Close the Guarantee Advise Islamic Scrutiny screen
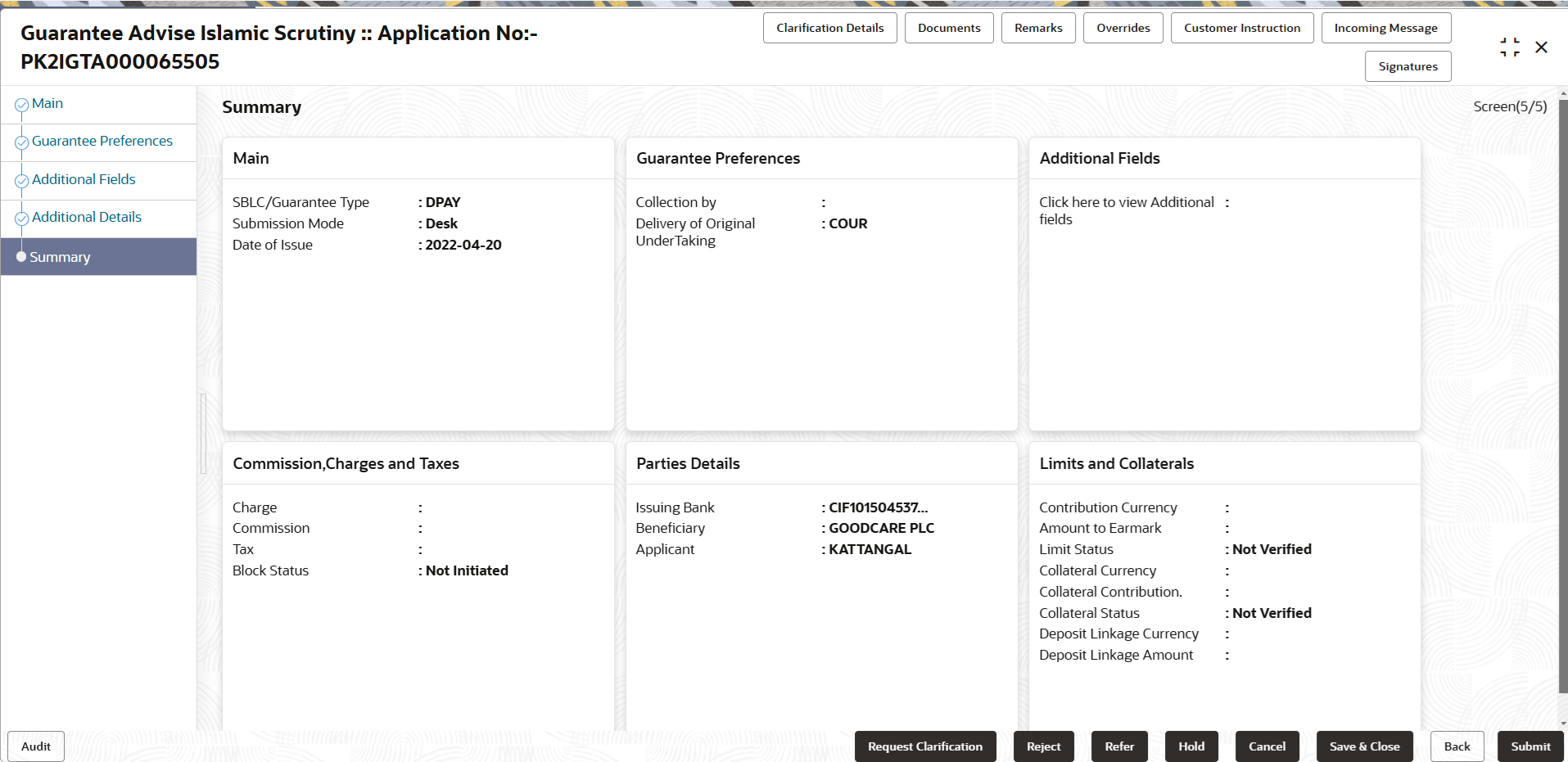Image resolution: width=1568 pixels, height=762 pixels. click(x=1541, y=47)
